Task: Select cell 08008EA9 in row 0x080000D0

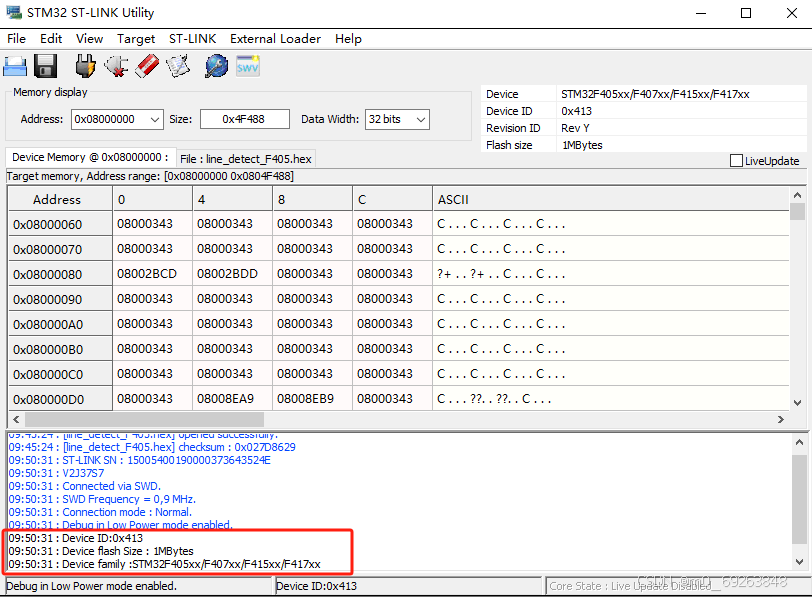Action: point(232,399)
